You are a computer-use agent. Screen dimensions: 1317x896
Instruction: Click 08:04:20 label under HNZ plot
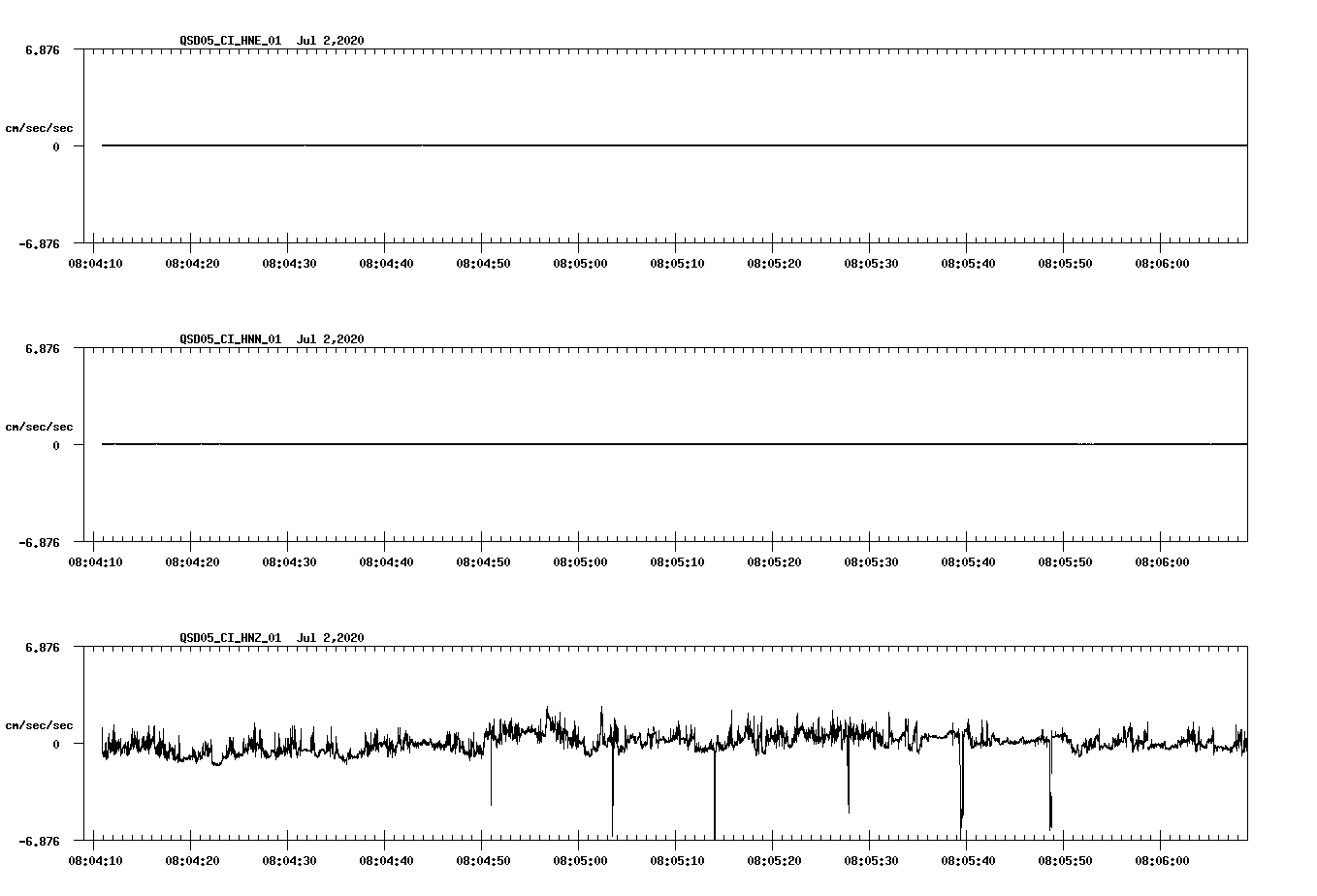[192, 860]
